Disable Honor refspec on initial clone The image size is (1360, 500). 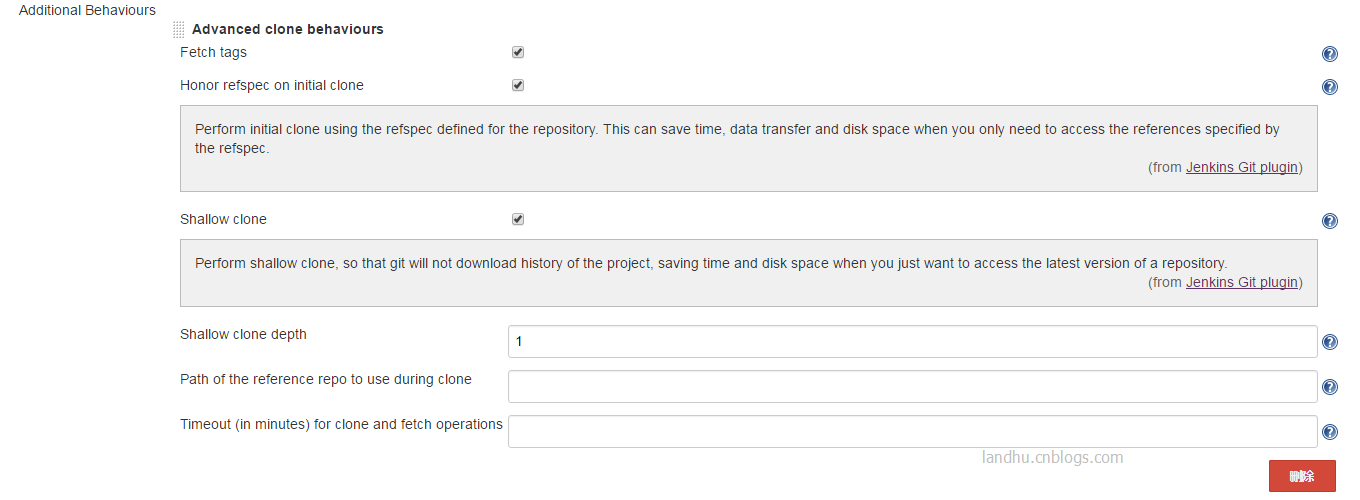pos(518,85)
